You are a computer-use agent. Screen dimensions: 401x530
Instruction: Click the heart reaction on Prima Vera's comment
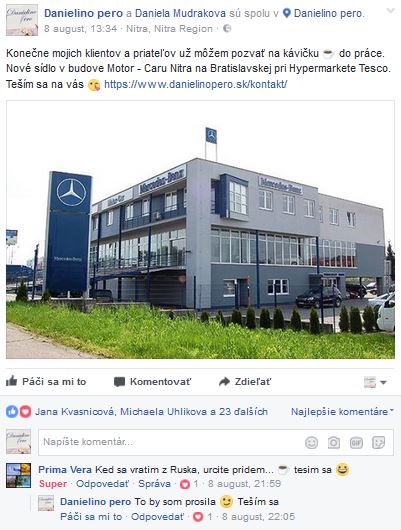(x=185, y=484)
